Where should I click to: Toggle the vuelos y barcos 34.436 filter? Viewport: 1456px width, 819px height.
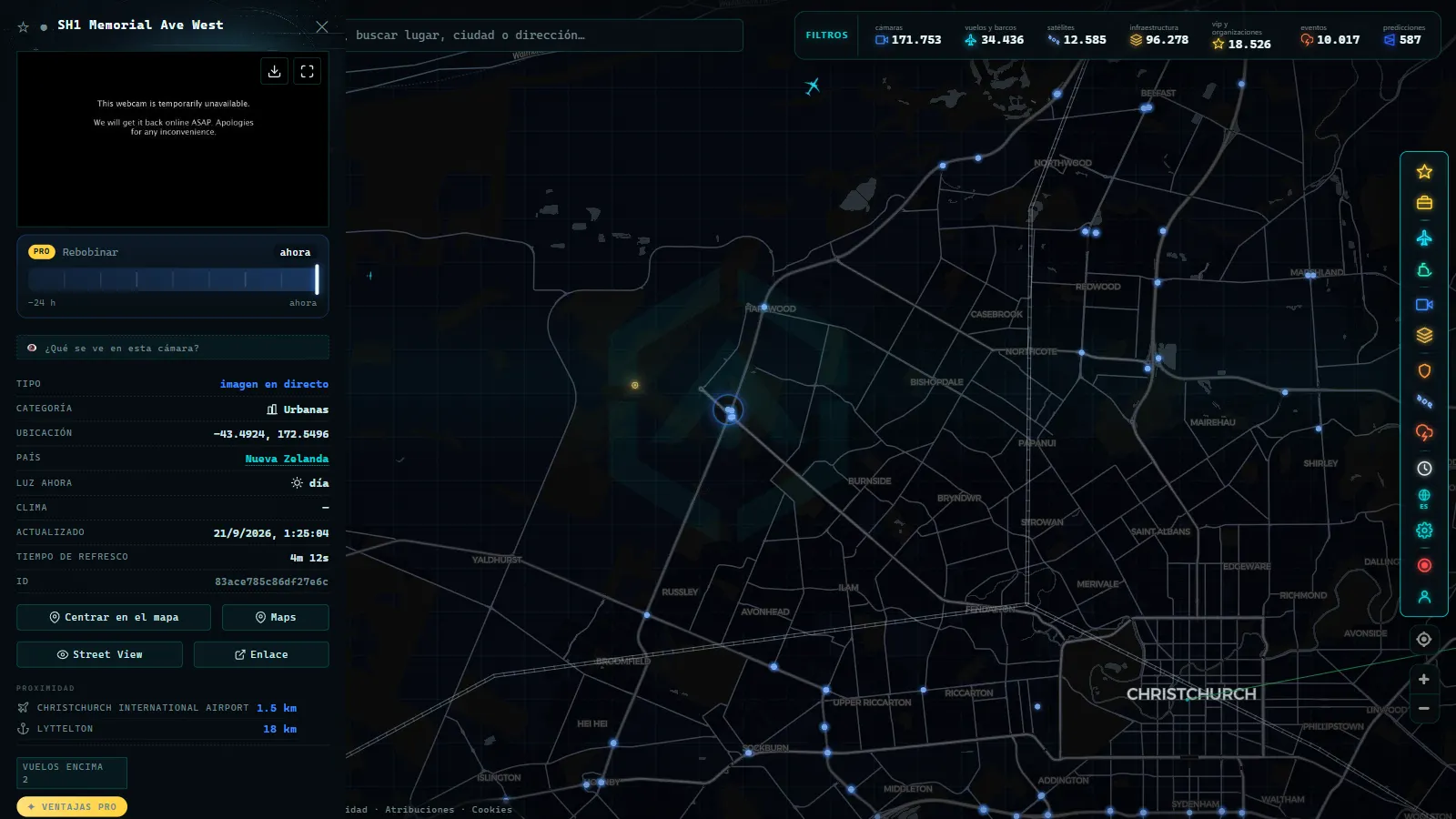pyautogui.click(x=994, y=35)
